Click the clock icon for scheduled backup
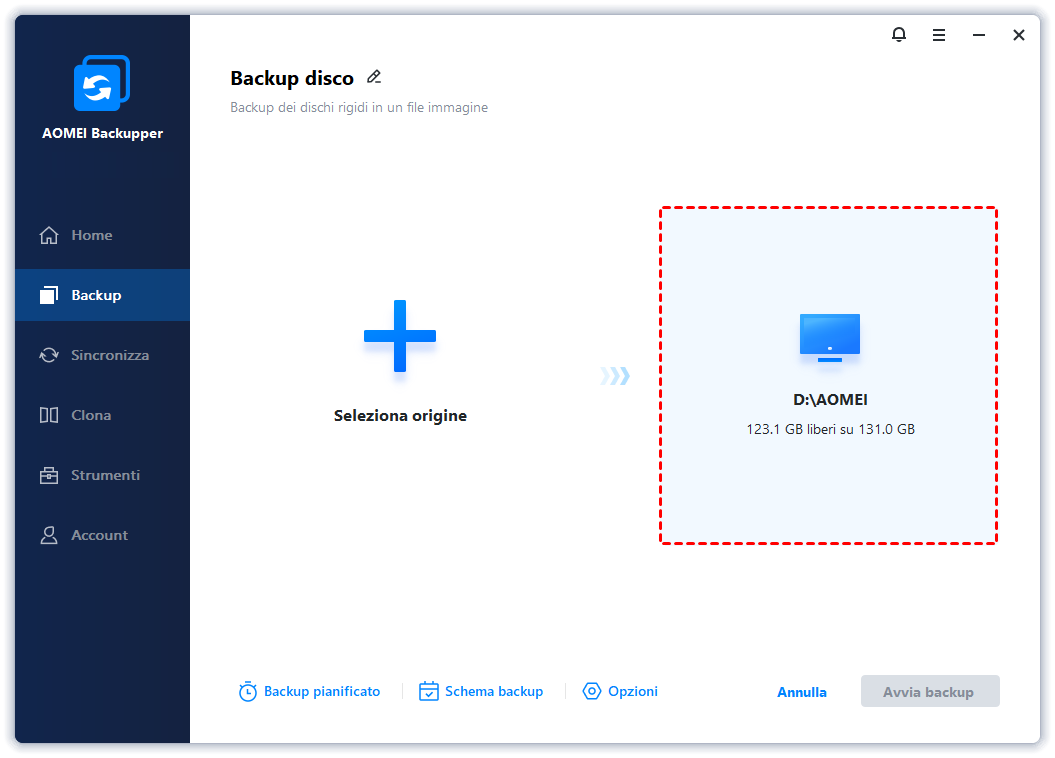Image resolution: width=1055 pixels, height=758 pixels. [x=248, y=691]
